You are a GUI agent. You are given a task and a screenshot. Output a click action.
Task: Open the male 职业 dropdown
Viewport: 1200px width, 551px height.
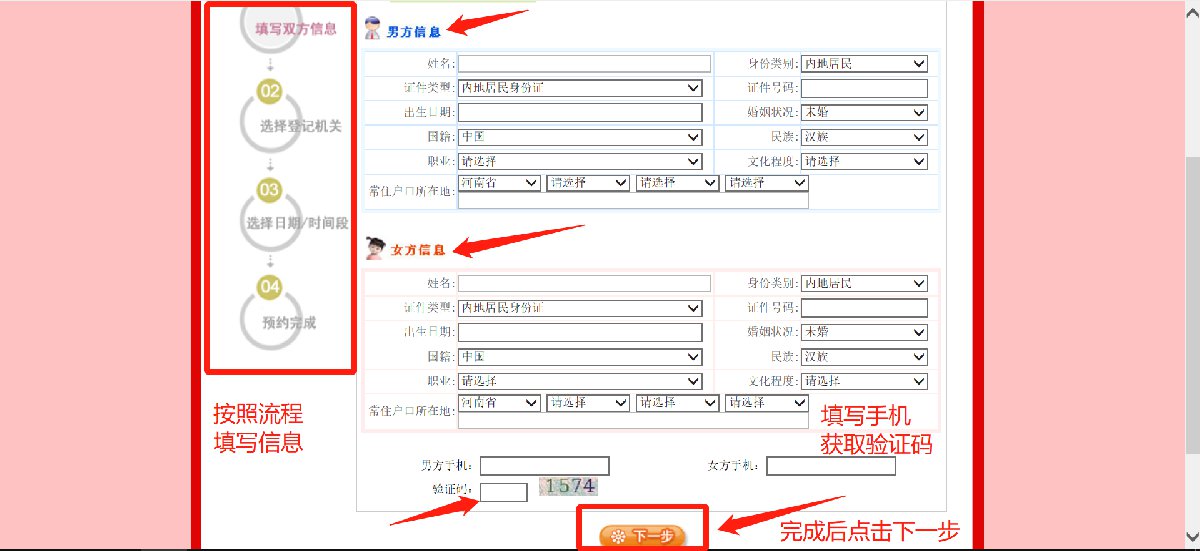click(580, 161)
